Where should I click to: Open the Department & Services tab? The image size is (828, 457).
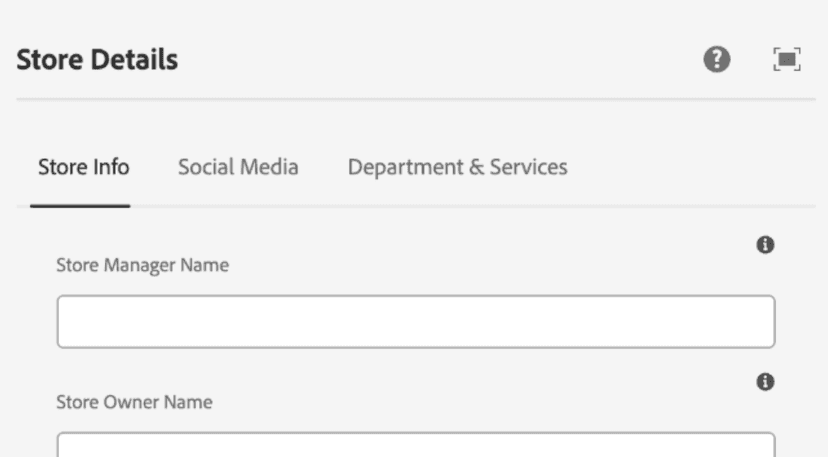pos(457,167)
